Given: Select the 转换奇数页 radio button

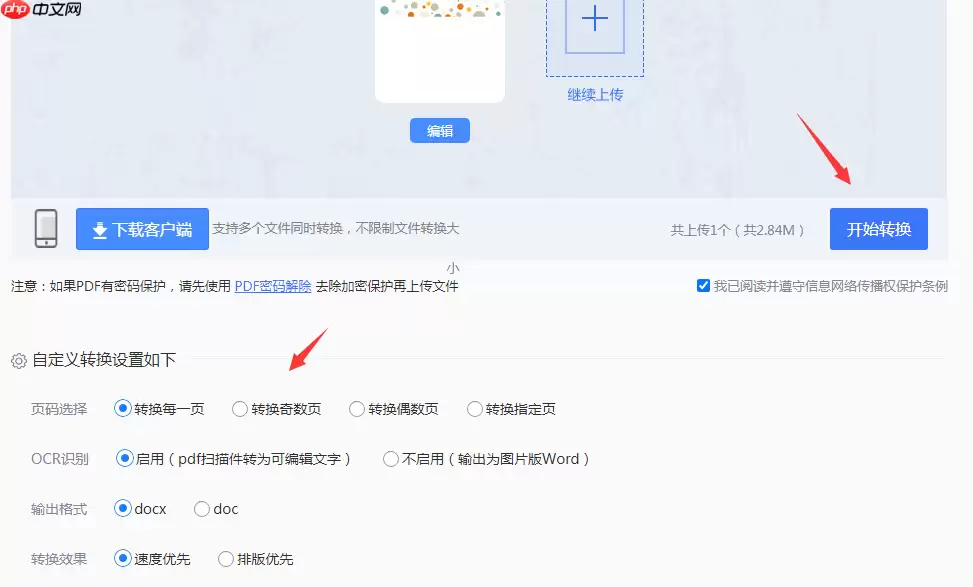Looking at the screenshot, I should (240, 409).
